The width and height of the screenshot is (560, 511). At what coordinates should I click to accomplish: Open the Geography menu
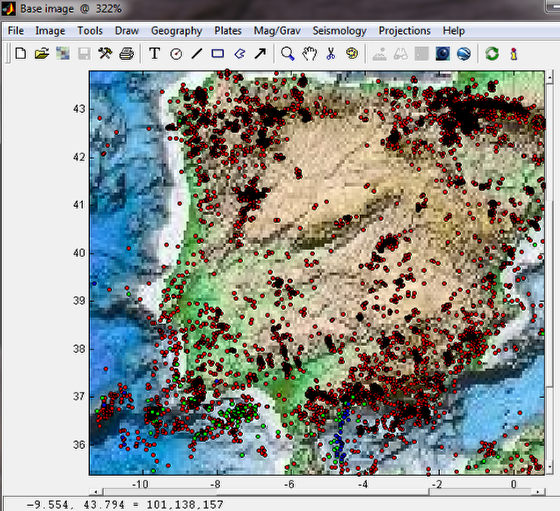[x=176, y=31]
